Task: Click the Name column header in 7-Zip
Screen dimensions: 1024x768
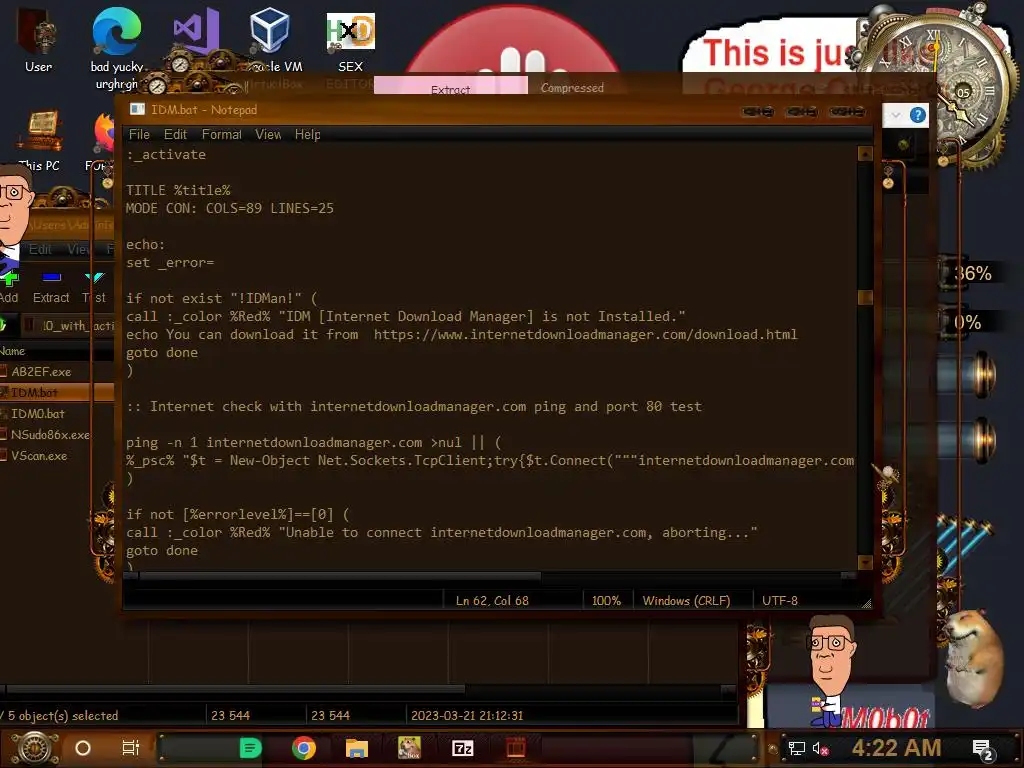Action: tap(12, 351)
